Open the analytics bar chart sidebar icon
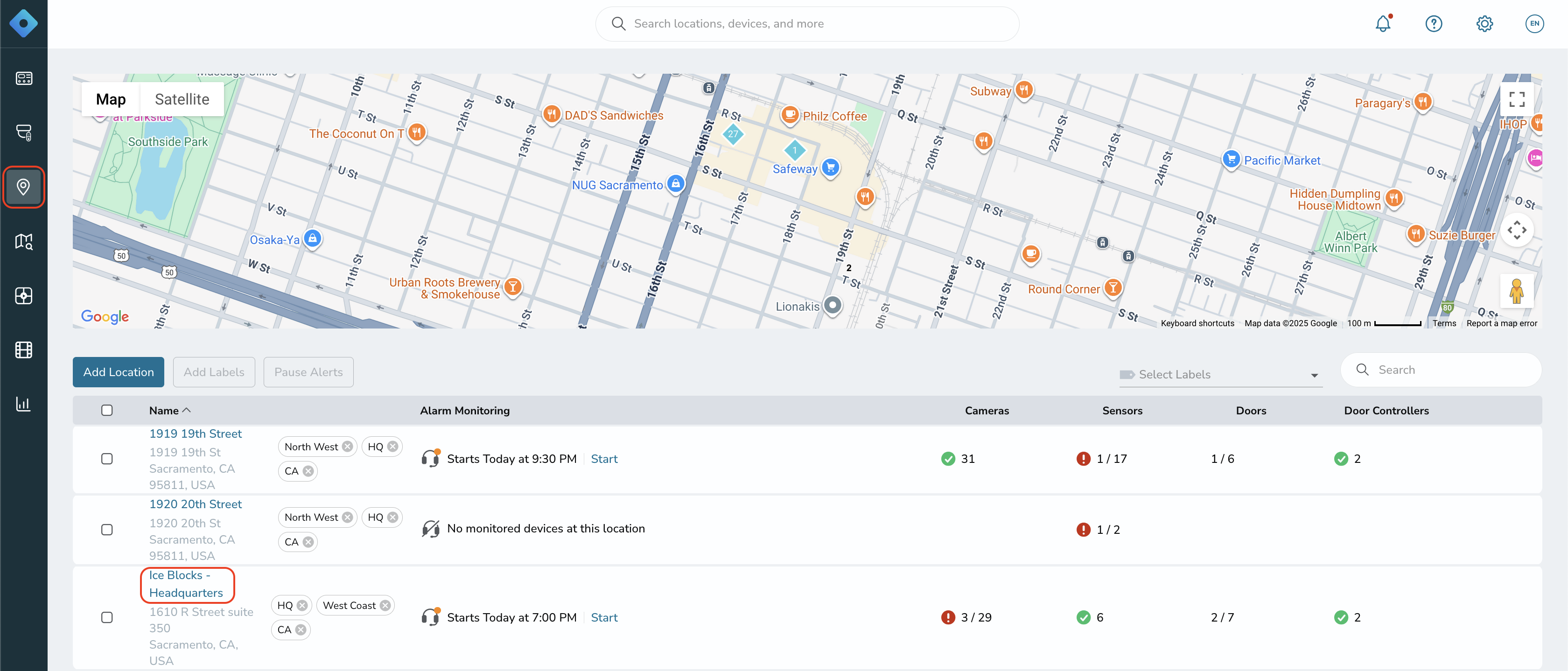1568x671 pixels. tap(24, 404)
